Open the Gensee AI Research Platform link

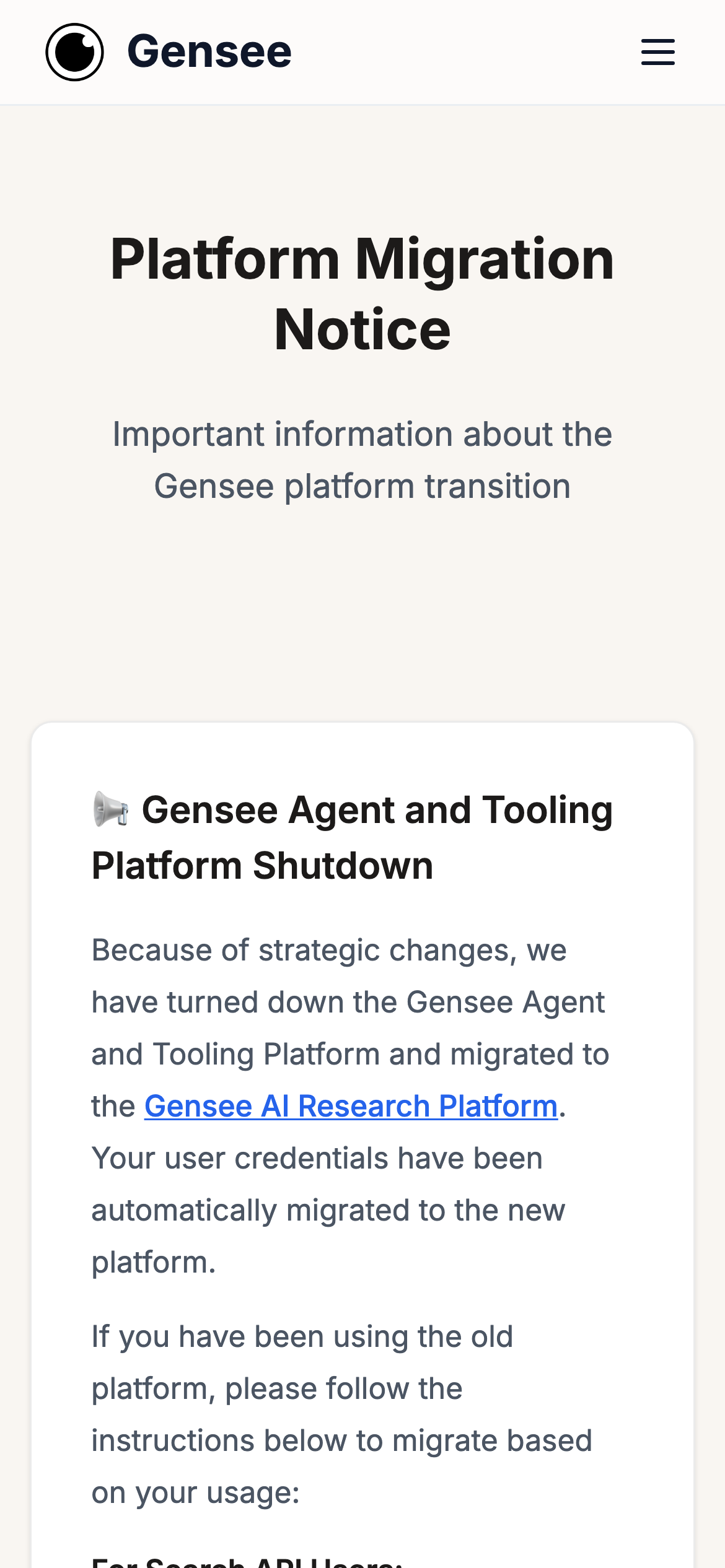click(x=351, y=1106)
